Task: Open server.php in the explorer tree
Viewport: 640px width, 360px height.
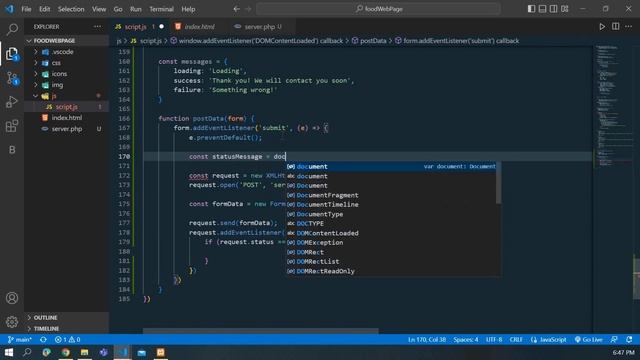Action: (67, 129)
